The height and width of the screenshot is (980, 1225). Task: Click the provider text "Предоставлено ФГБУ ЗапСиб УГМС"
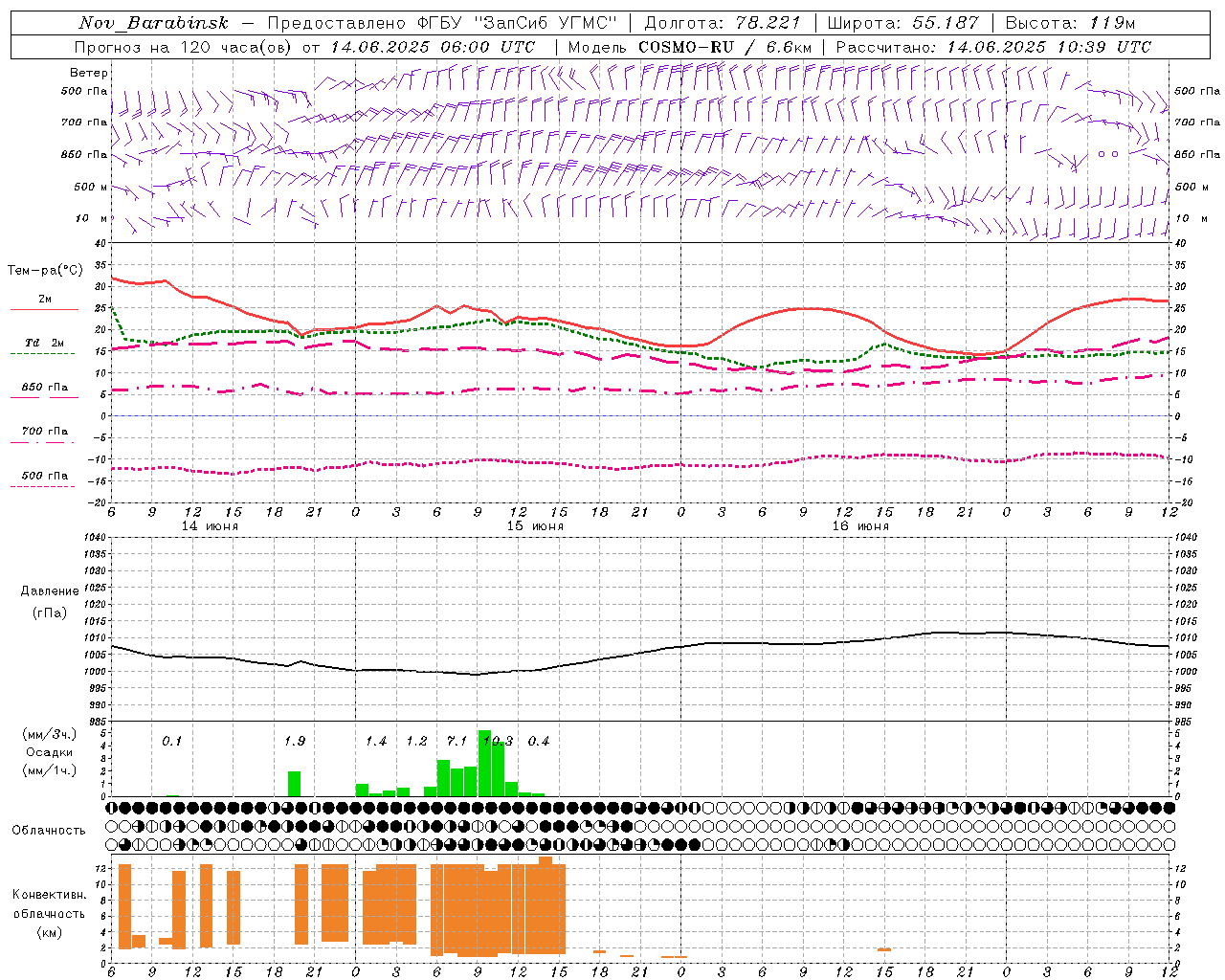tap(443, 23)
